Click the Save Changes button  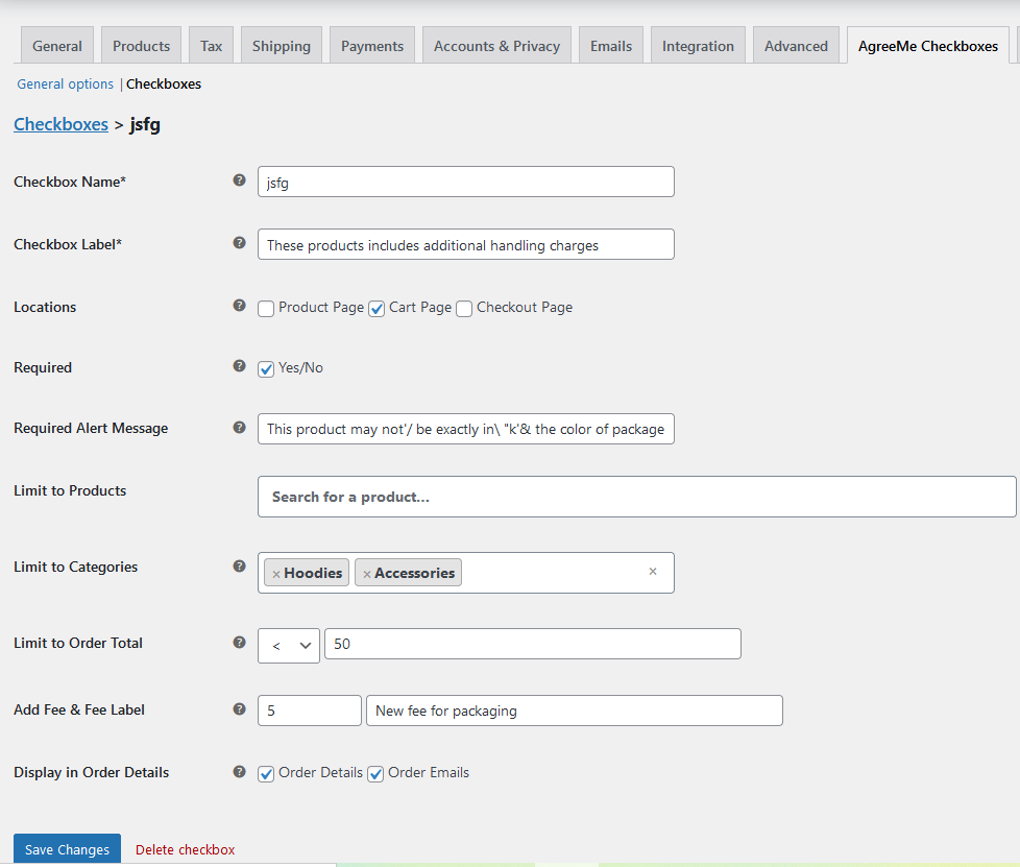click(x=66, y=848)
